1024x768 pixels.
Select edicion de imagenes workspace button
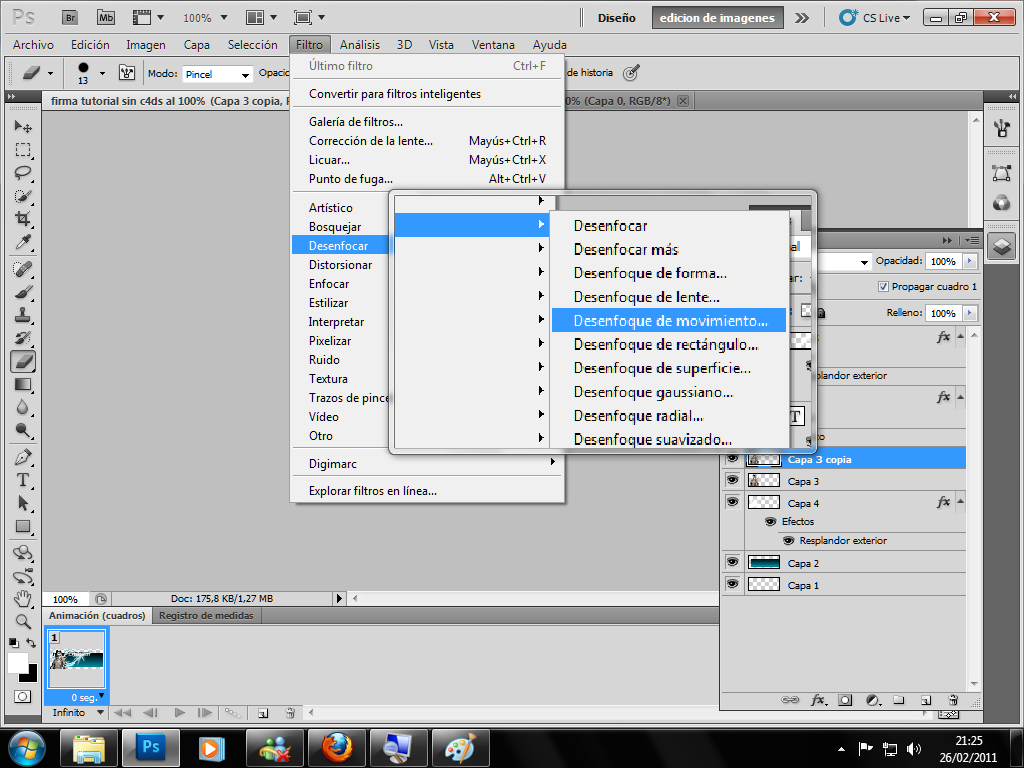coord(717,18)
